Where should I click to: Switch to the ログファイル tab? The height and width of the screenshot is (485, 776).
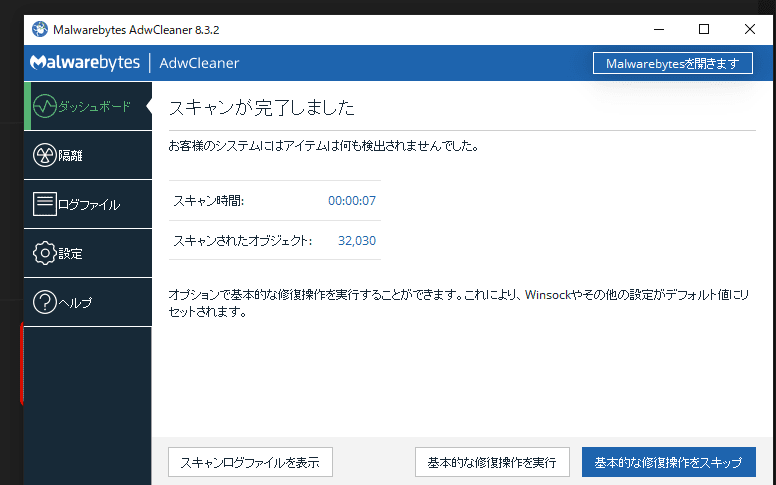point(88,204)
